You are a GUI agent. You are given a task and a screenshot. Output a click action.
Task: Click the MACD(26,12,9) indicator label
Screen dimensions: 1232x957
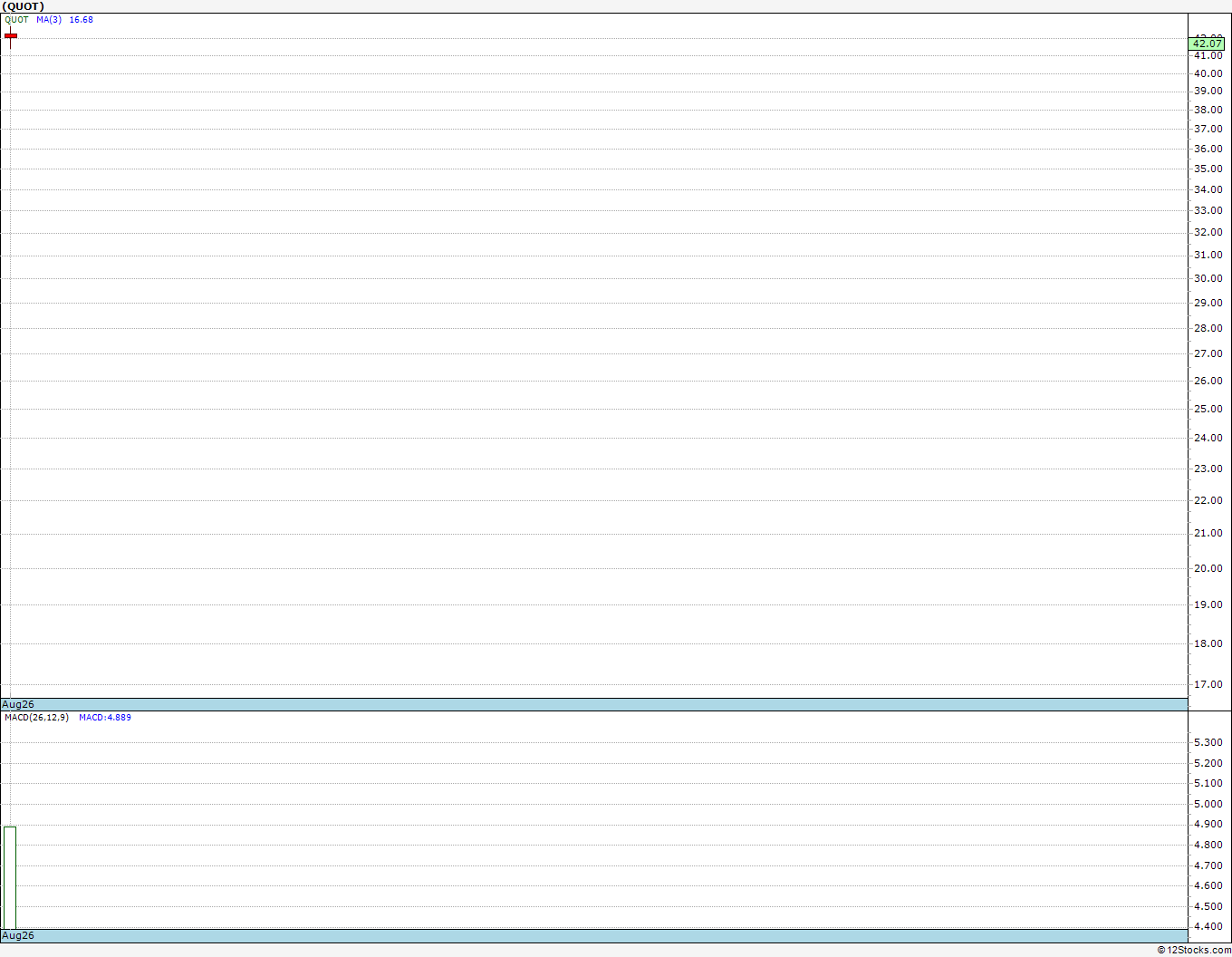point(36,718)
